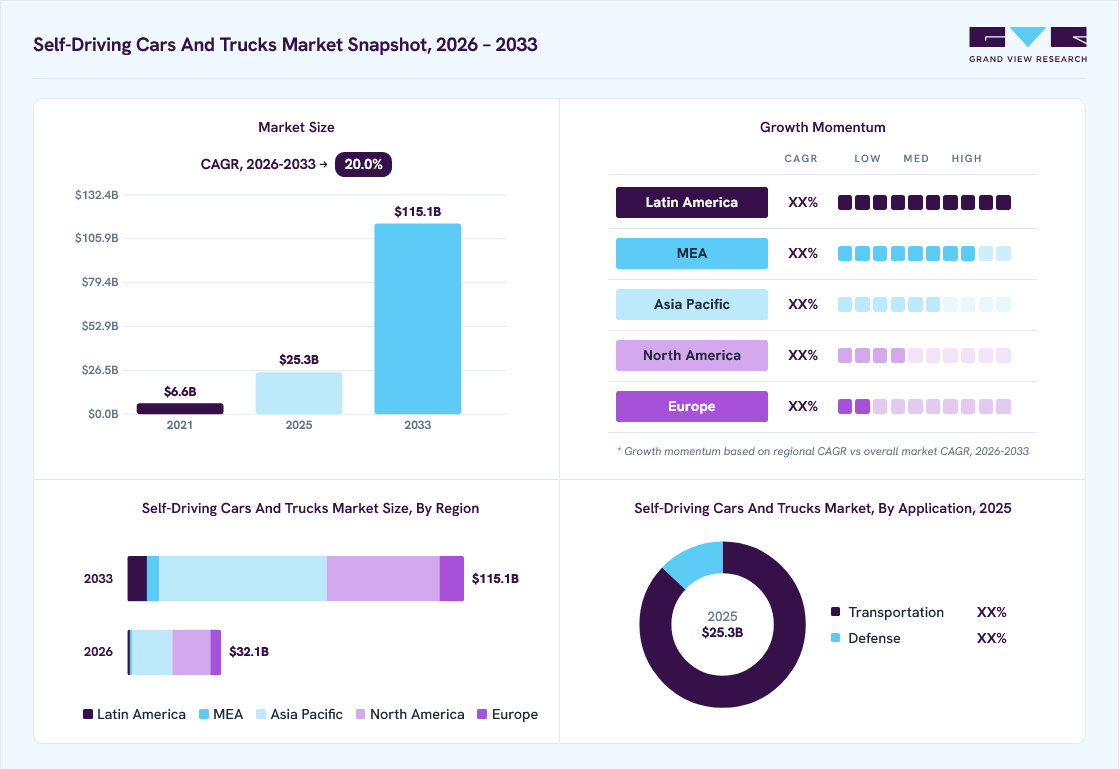The height and width of the screenshot is (769, 1120).
Task: Click the 2033 market size bar
Action: pos(418,318)
